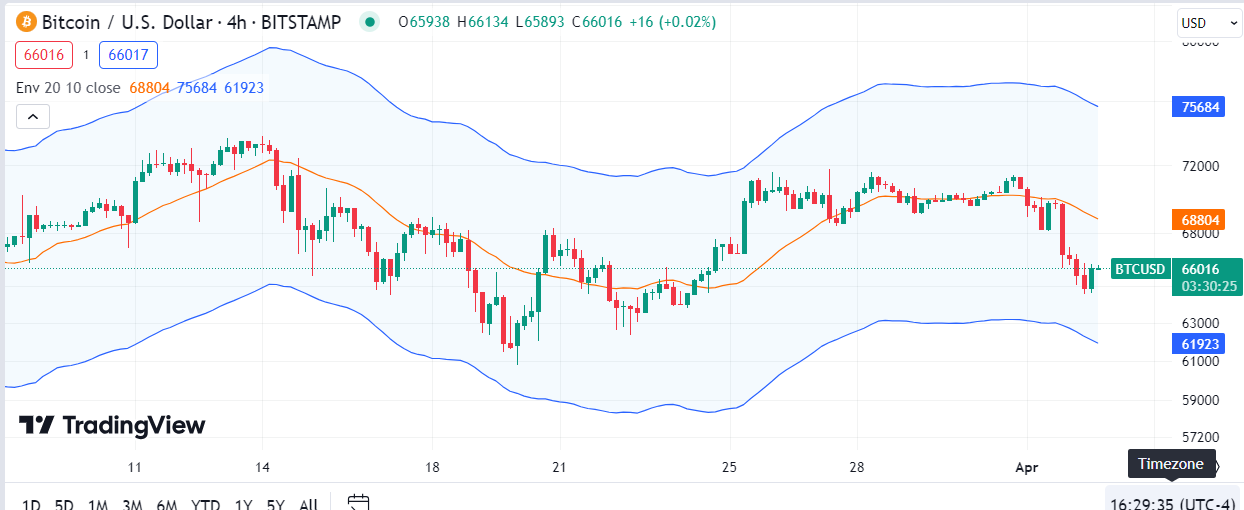Screen dimensions: 1244x510
Task: Click the TradingView logo
Action: click(112, 425)
